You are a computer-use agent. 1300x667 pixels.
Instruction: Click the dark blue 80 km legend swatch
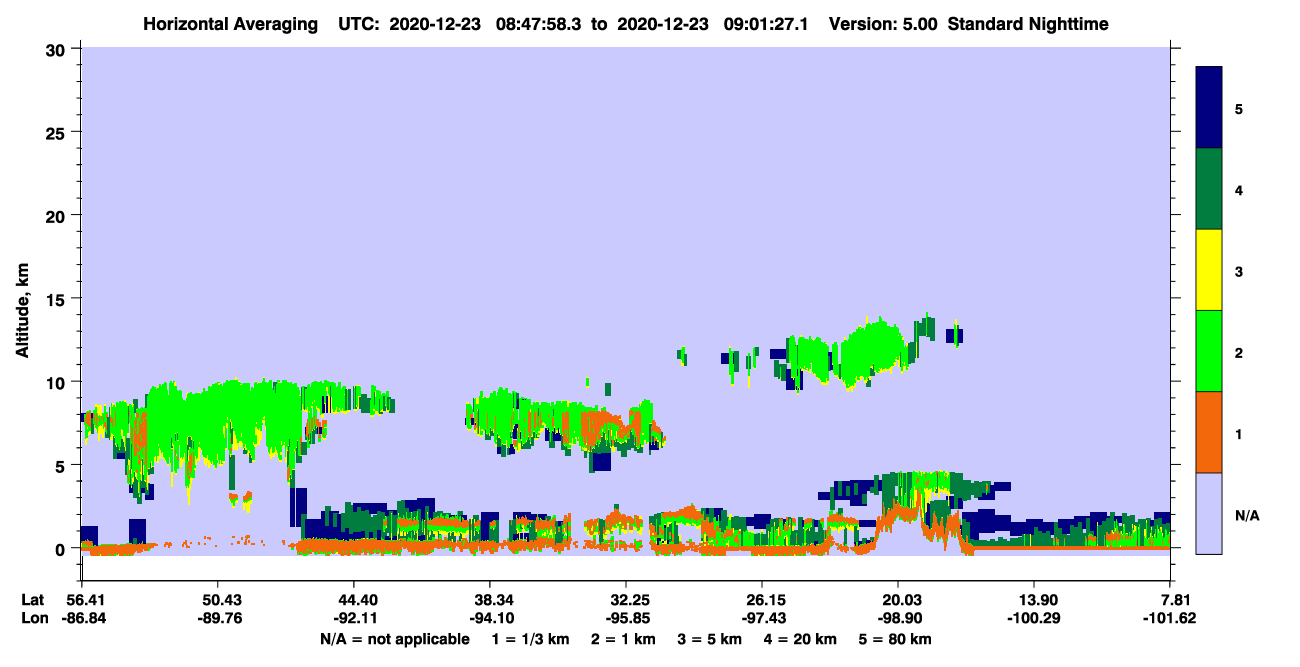click(x=1209, y=108)
